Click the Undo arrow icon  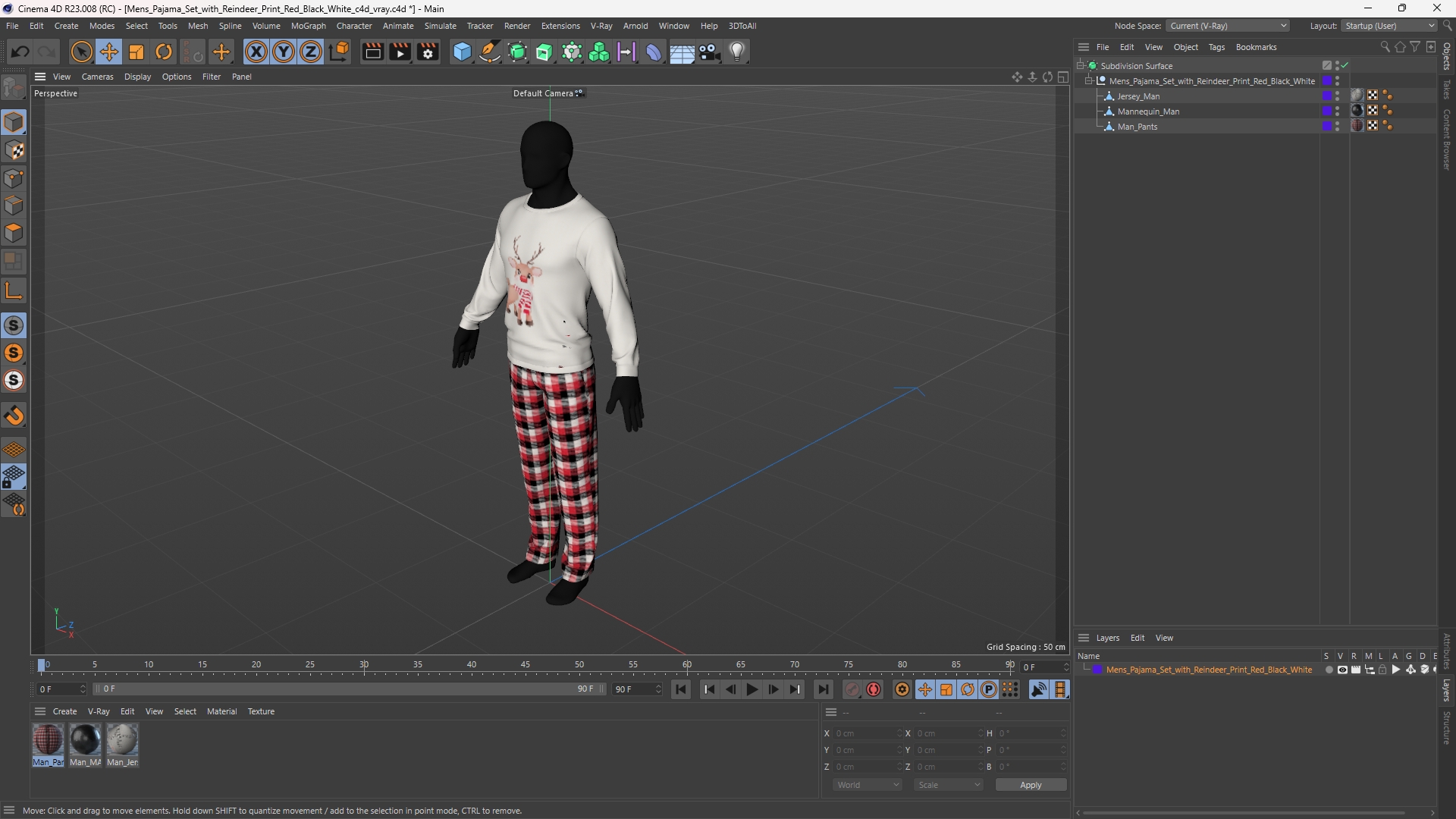[20, 52]
